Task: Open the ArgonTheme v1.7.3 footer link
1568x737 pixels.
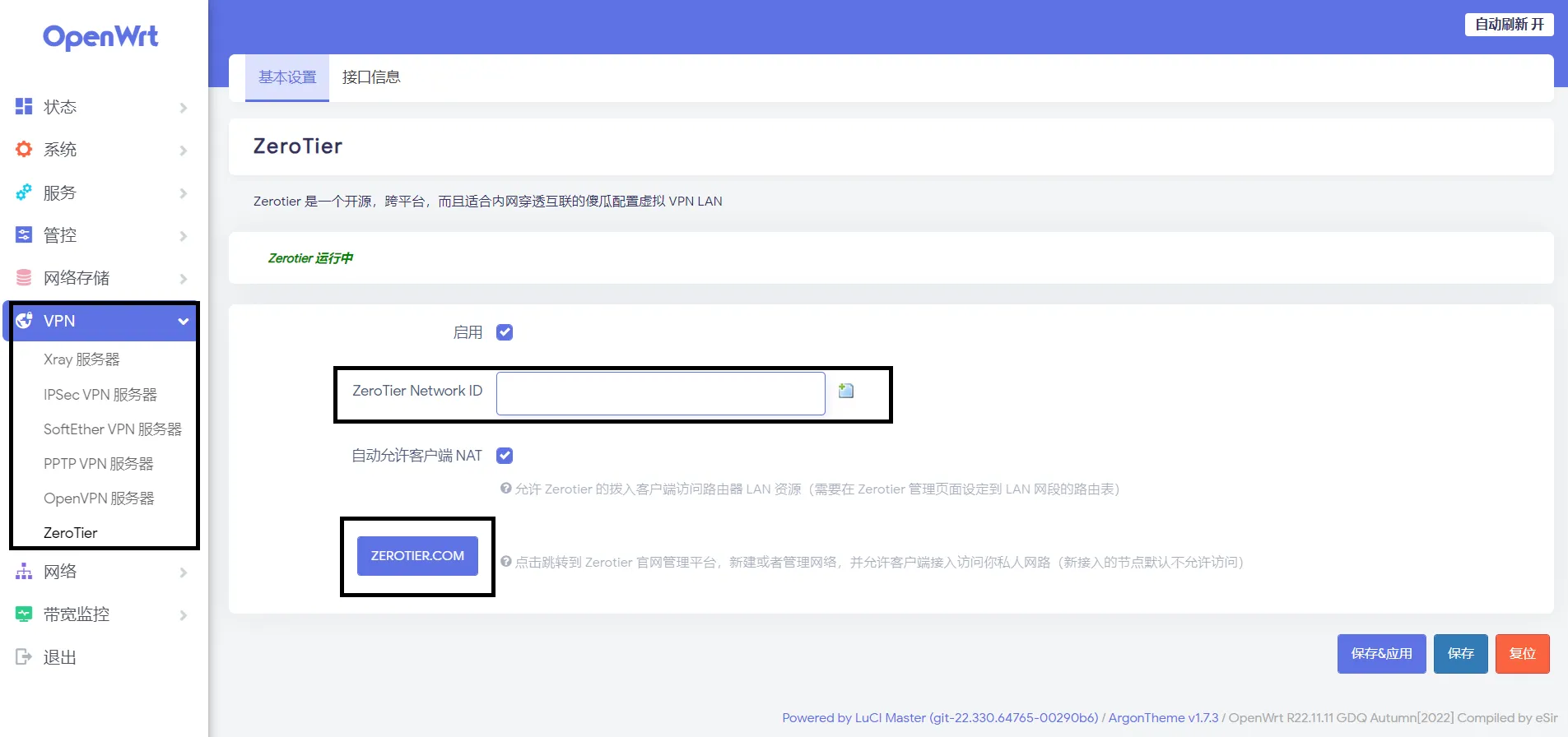Action: pos(1163,718)
